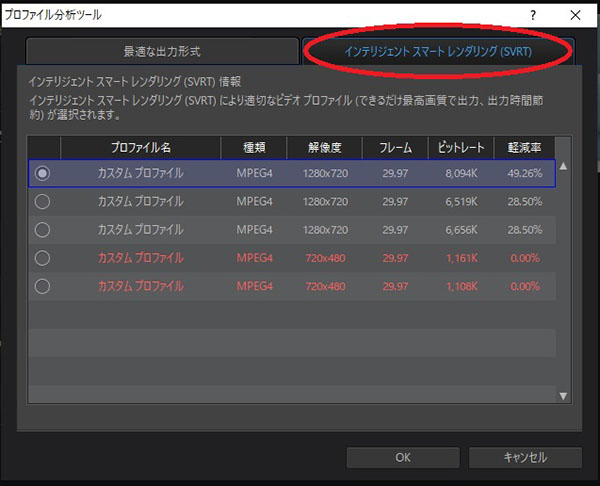Click the MPEG4 cell in 6,519K row
The height and width of the screenshot is (486, 600).
[x=254, y=201]
